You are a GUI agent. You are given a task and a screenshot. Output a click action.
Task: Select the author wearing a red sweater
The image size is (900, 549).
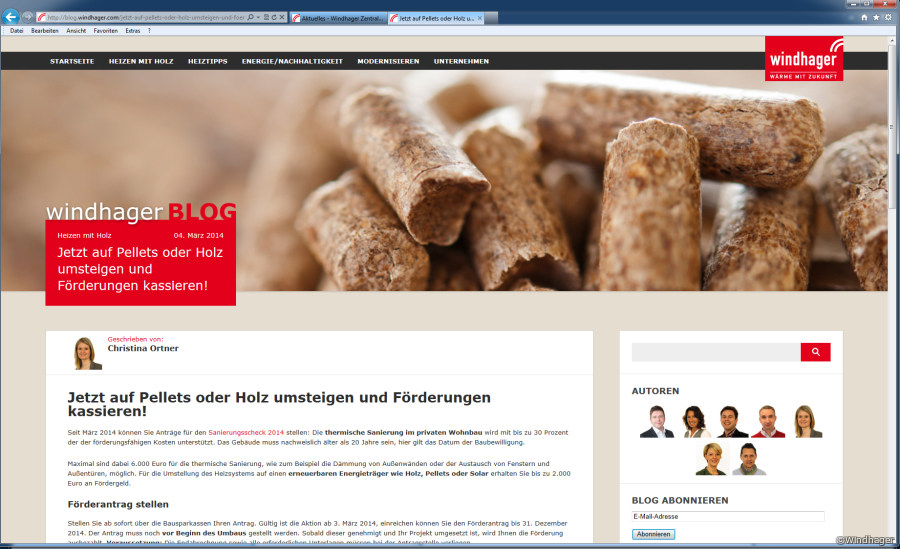click(x=767, y=422)
